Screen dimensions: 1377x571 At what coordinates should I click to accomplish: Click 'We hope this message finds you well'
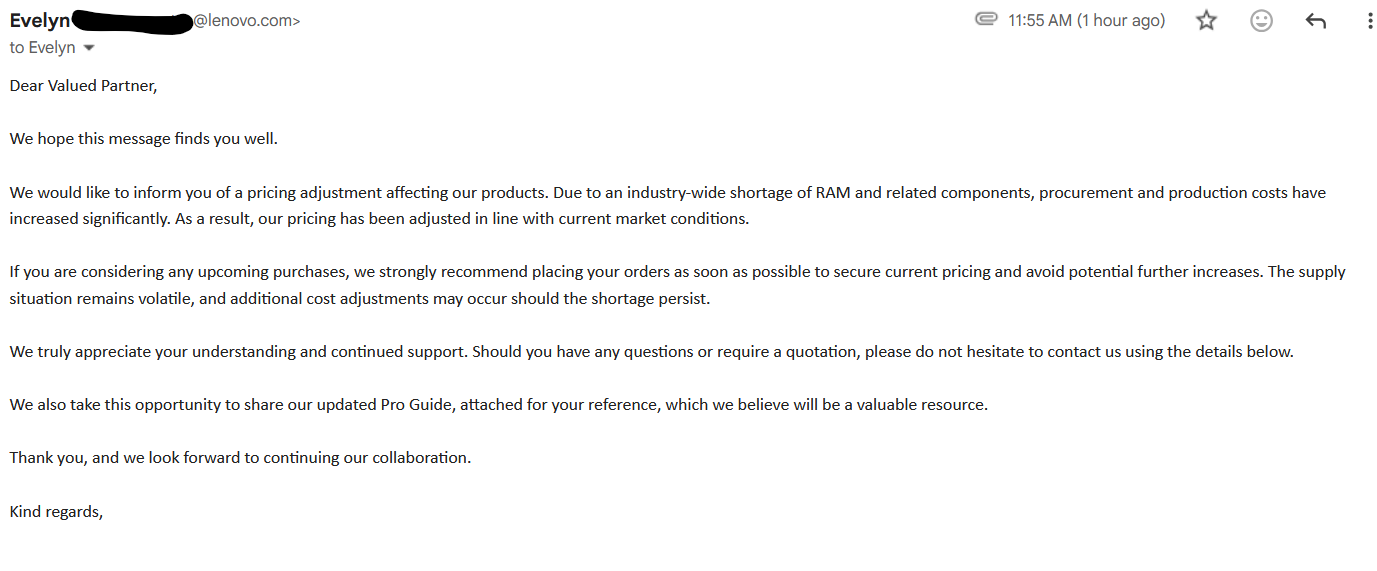click(x=144, y=139)
